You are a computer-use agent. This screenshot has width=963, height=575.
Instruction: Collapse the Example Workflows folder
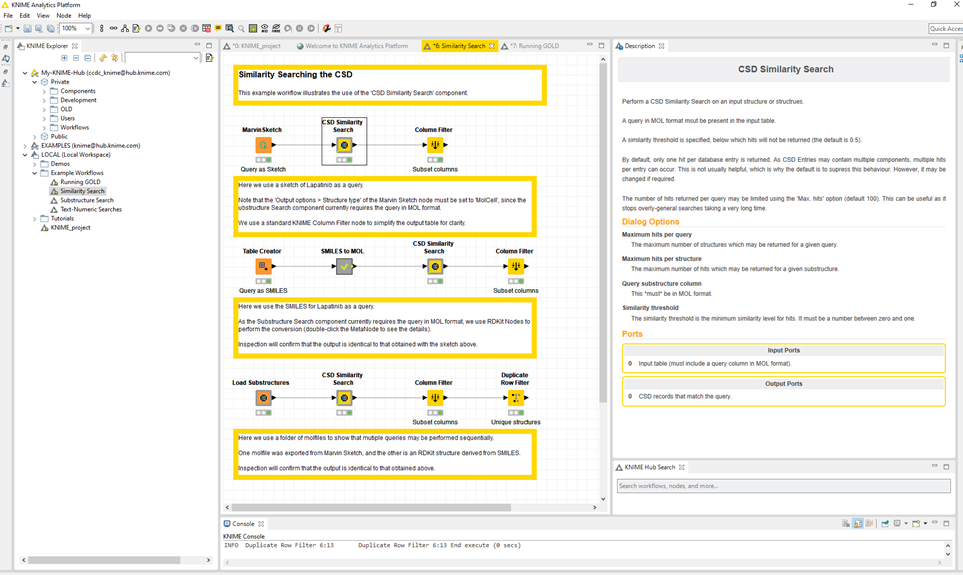(x=35, y=173)
